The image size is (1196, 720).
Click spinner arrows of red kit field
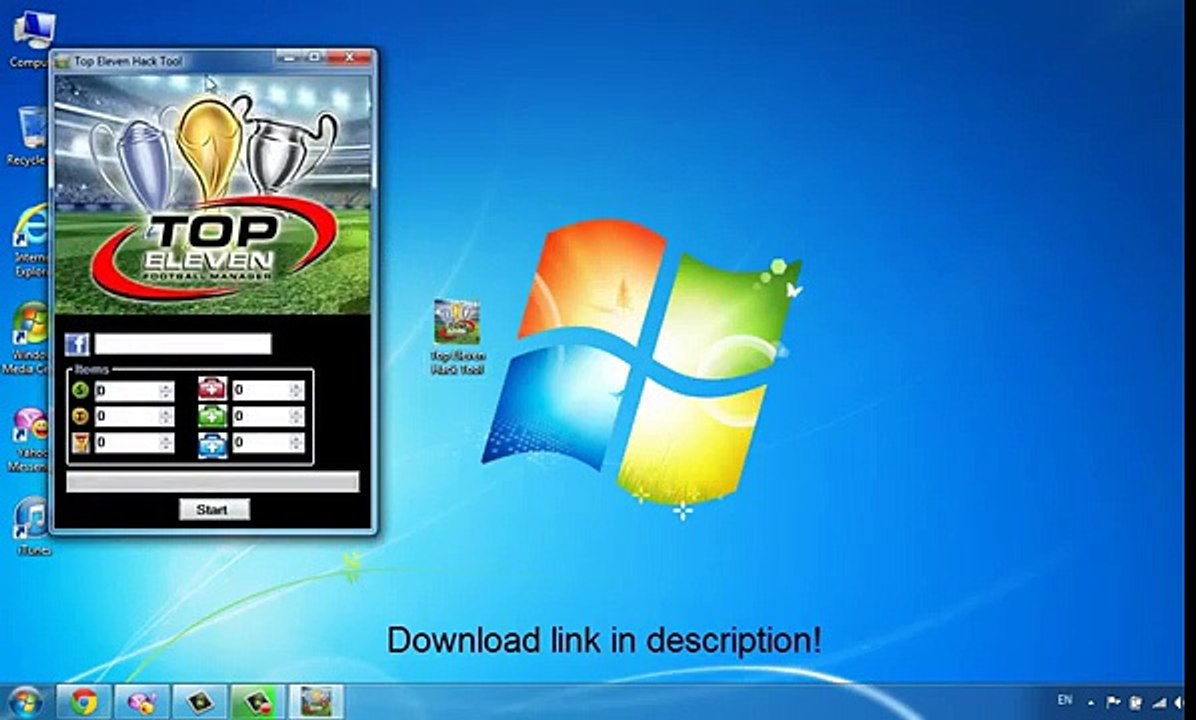(296, 390)
